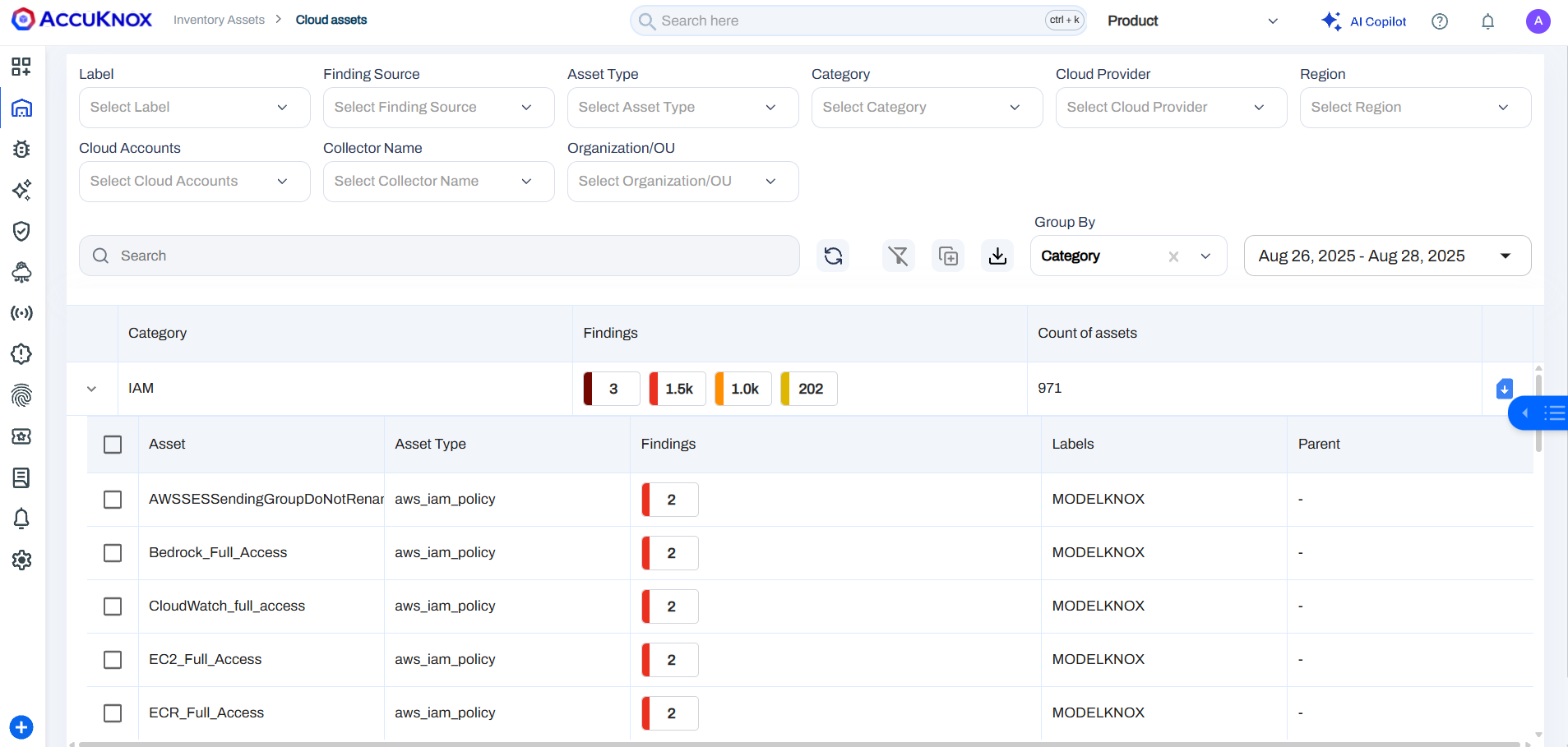Open the Select Asset Type dropdown
Screen dimensions: 1568x747
click(682, 108)
